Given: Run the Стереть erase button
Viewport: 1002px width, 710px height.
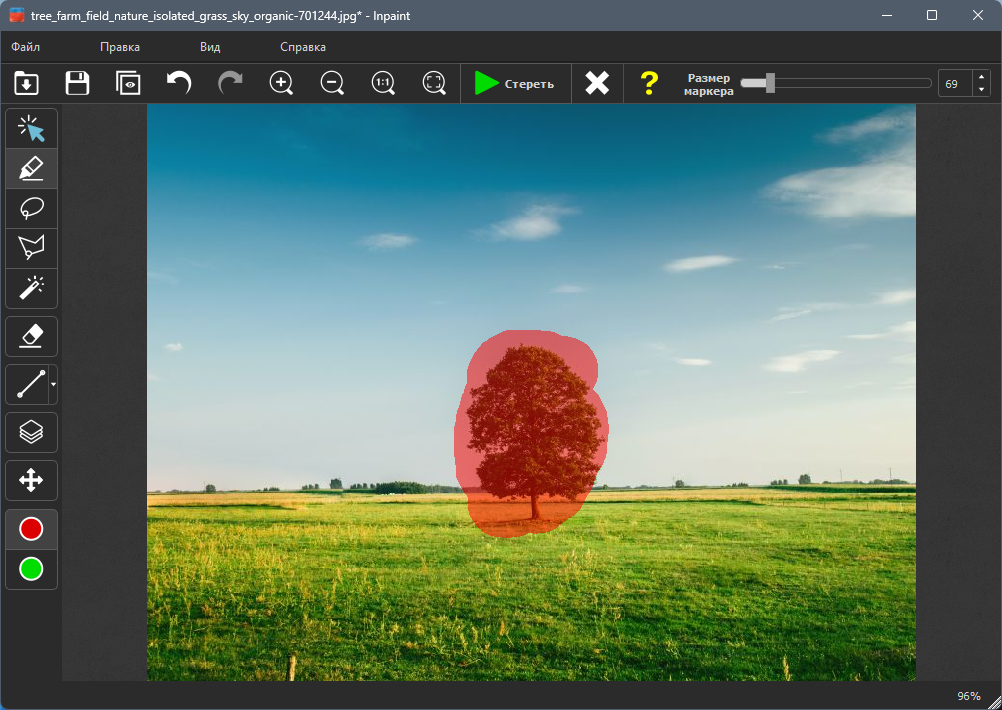Looking at the screenshot, I should point(515,84).
